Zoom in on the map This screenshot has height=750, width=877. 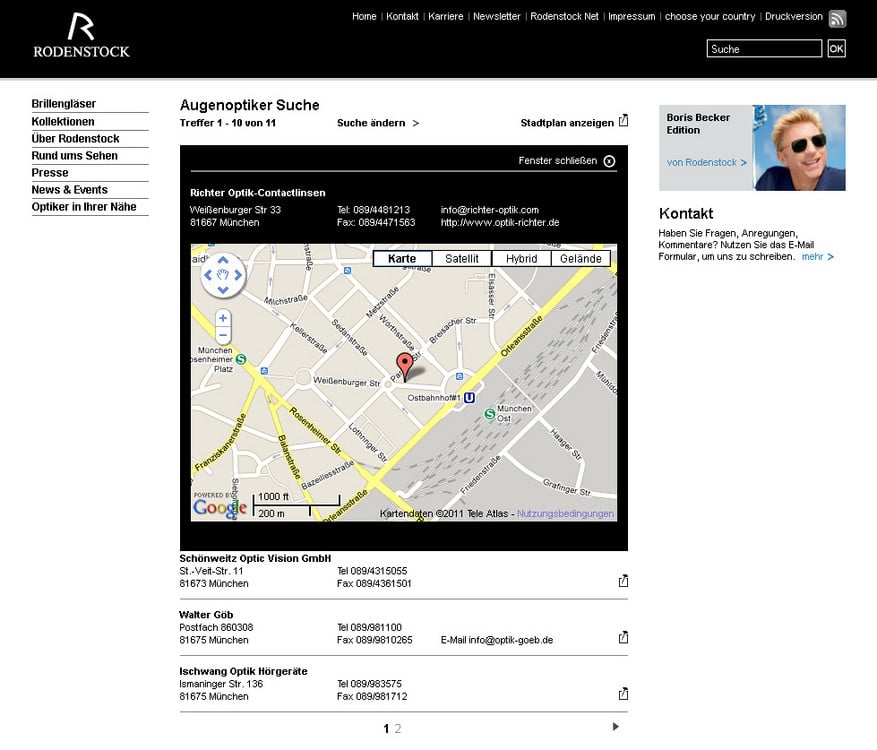[223, 318]
